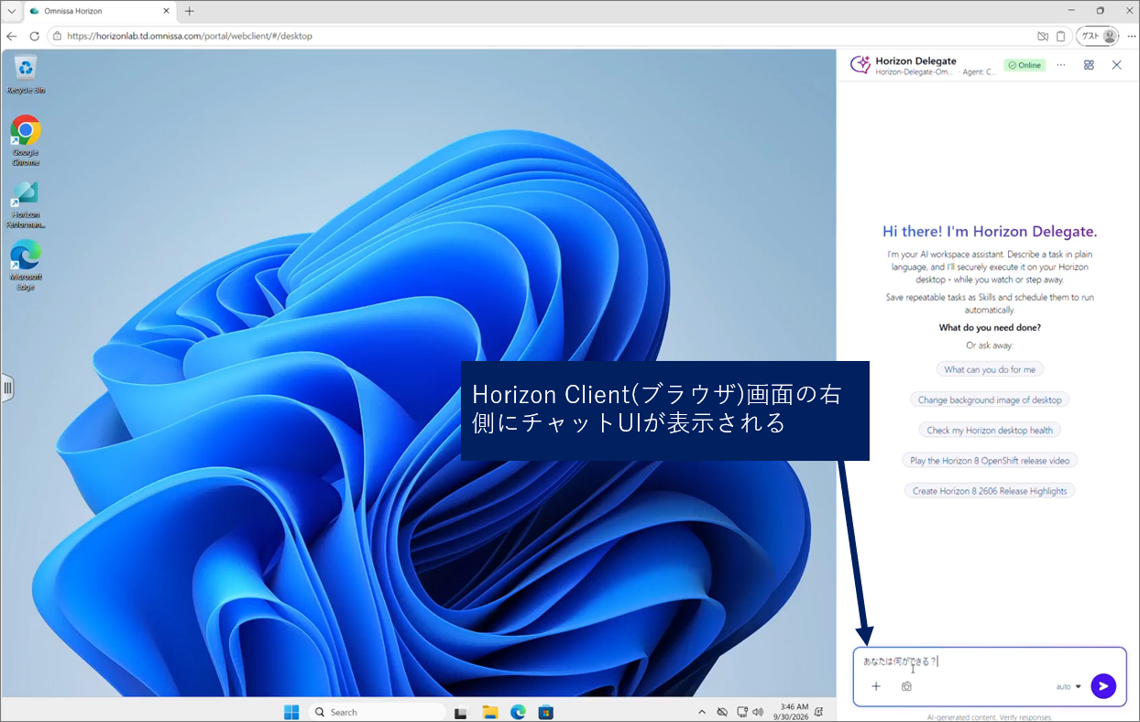
Task: Open File Explorer from the taskbar
Action: [x=490, y=713]
